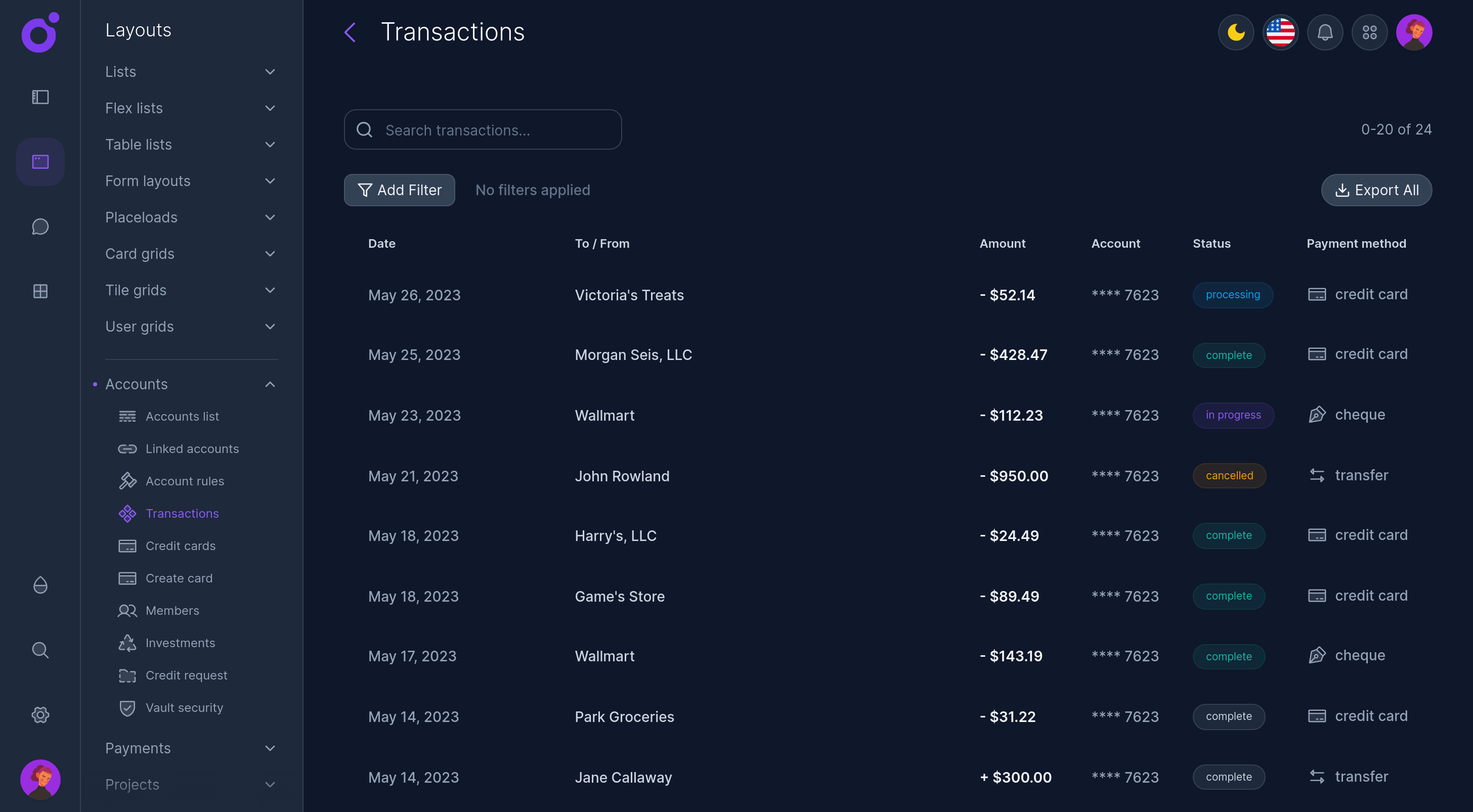Image resolution: width=1473 pixels, height=812 pixels.
Task: Open the Add Filter panel
Action: (399, 190)
